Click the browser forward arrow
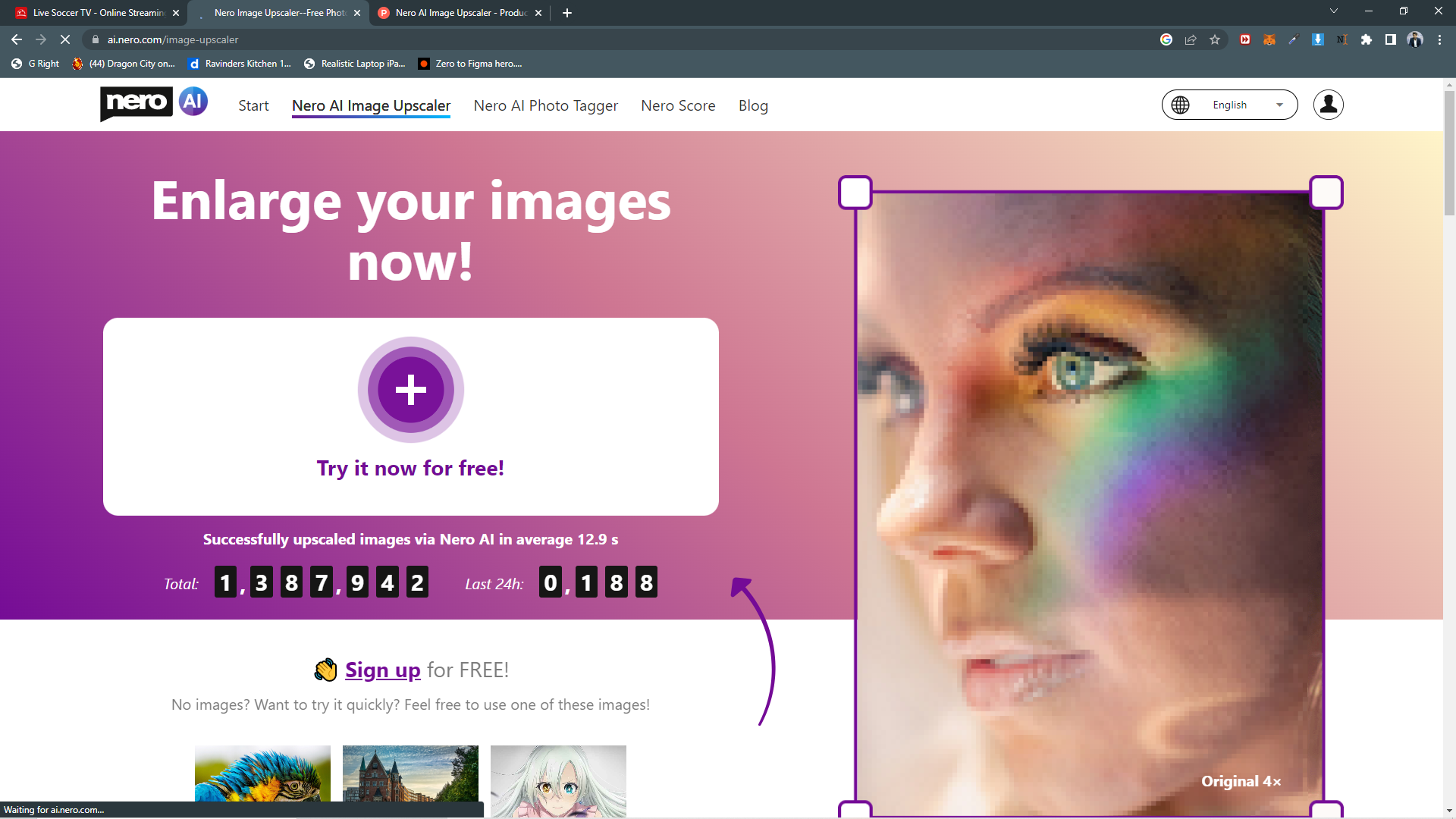Viewport: 1456px width, 819px height. [41, 39]
